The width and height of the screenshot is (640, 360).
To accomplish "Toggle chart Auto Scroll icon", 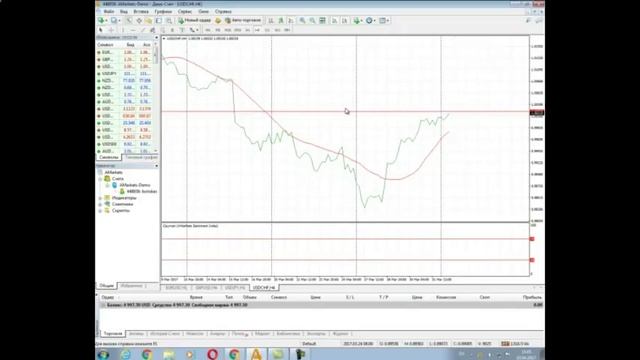I will (334, 20).
